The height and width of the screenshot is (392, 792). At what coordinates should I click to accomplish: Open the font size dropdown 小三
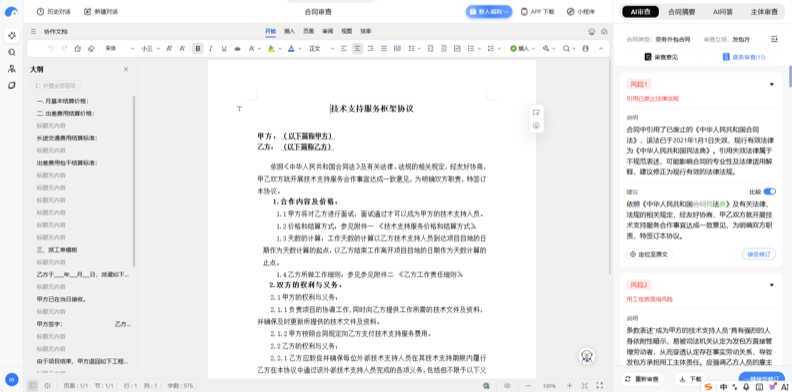coord(151,48)
